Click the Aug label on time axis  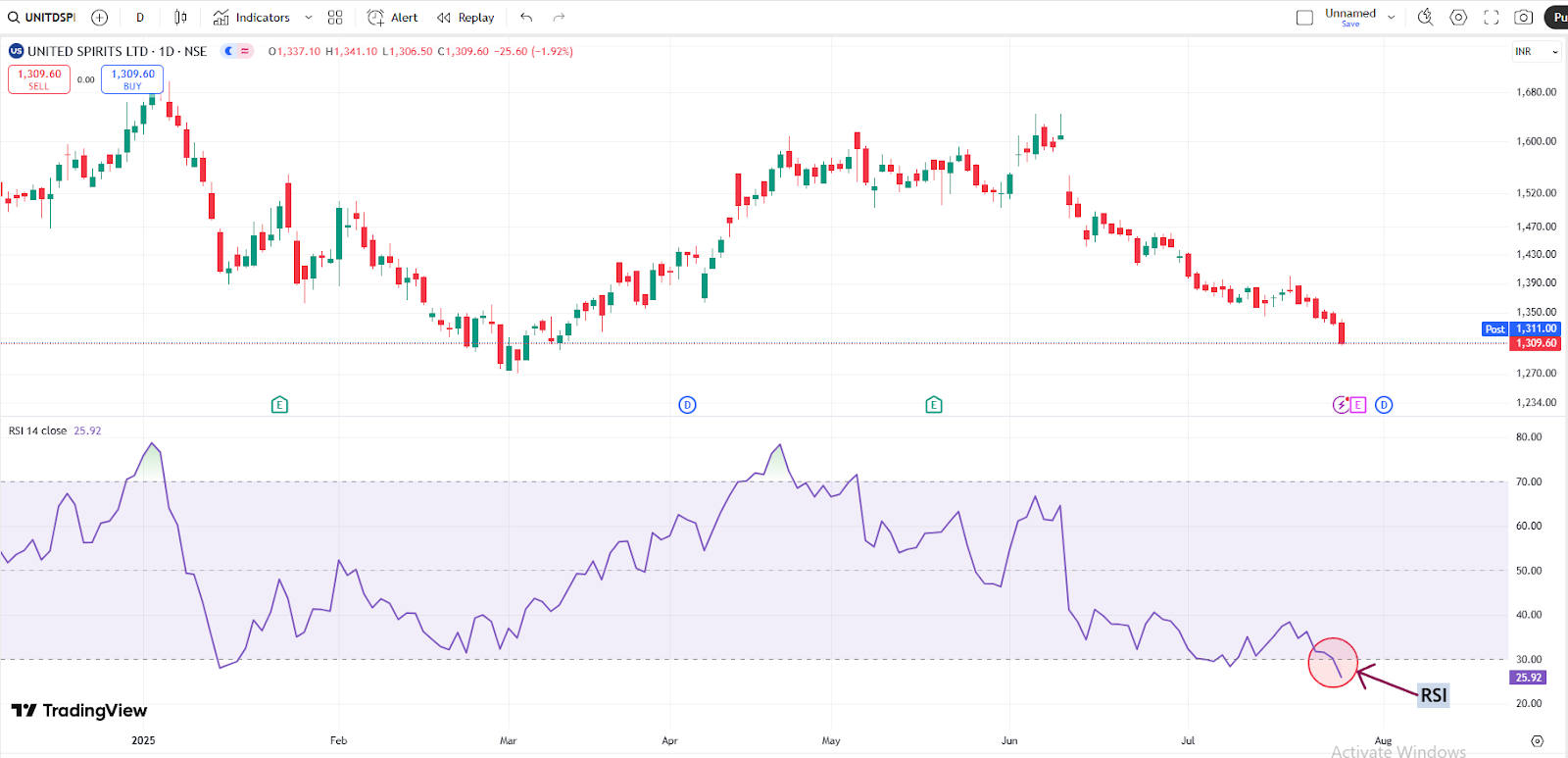[x=1384, y=740]
